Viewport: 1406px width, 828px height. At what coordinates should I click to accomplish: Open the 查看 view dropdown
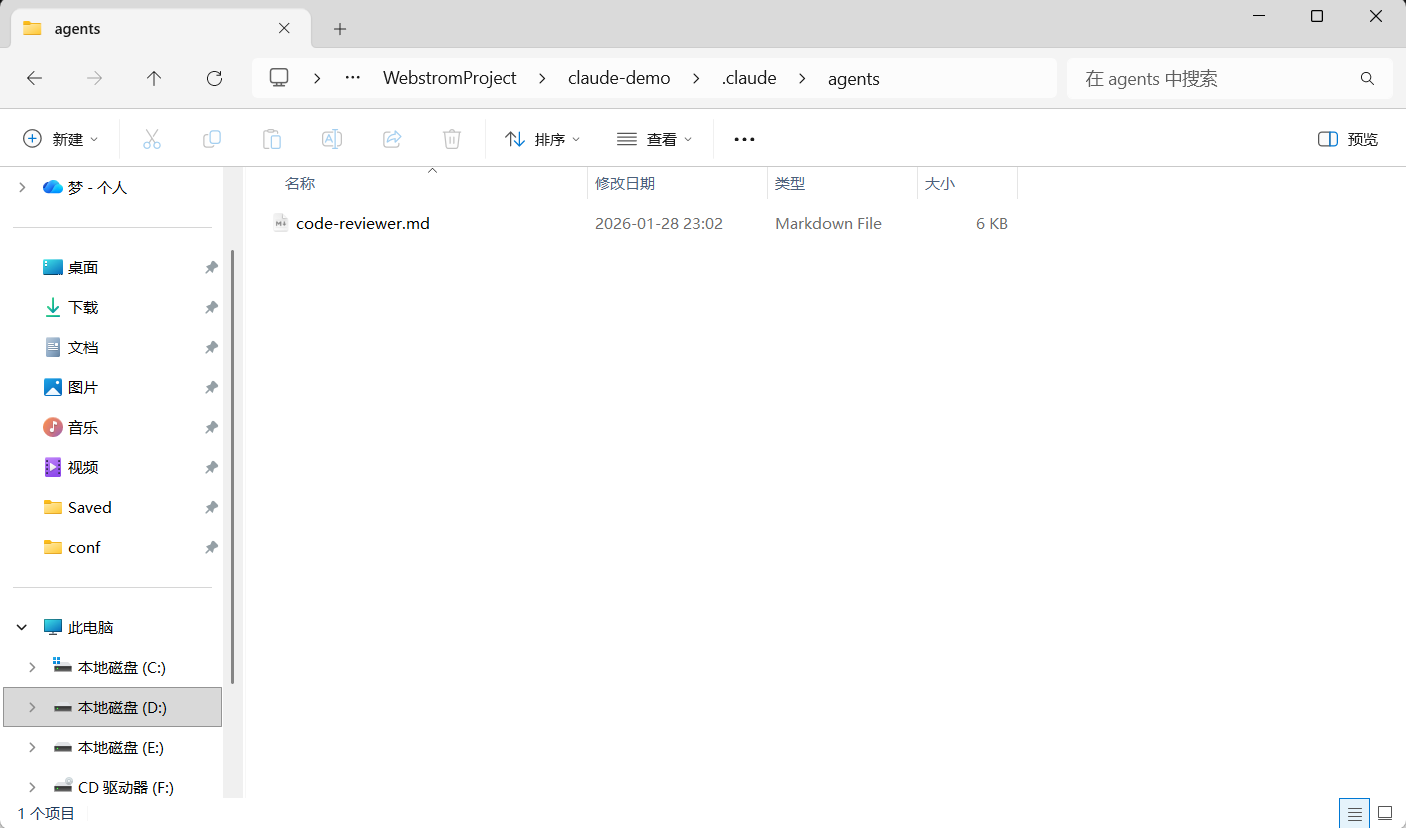click(x=655, y=139)
